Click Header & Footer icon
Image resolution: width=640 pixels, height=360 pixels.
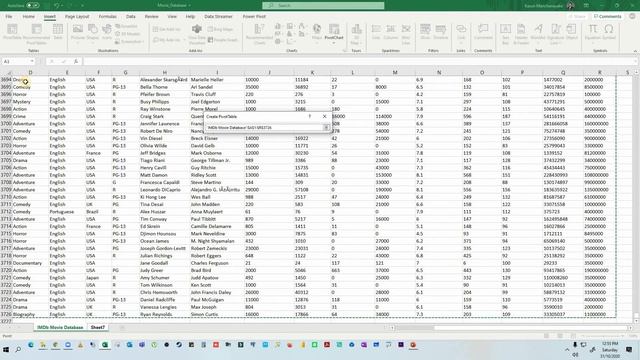[521, 33]
